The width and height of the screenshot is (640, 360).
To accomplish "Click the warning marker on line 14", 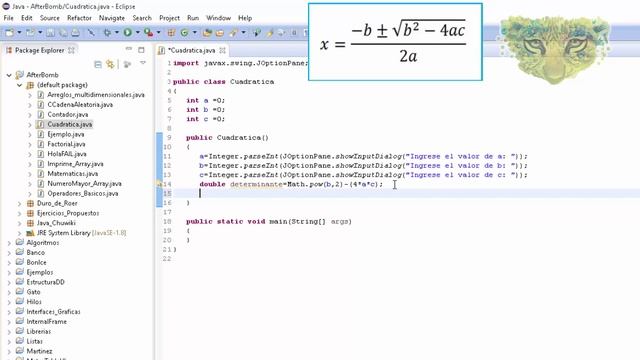I will coord(159,184).
